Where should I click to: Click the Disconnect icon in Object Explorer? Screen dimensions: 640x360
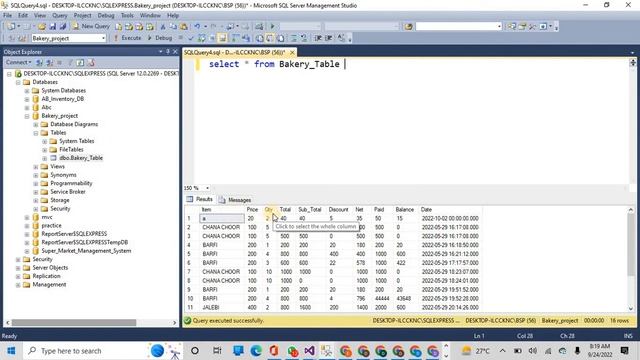[50, 62]
